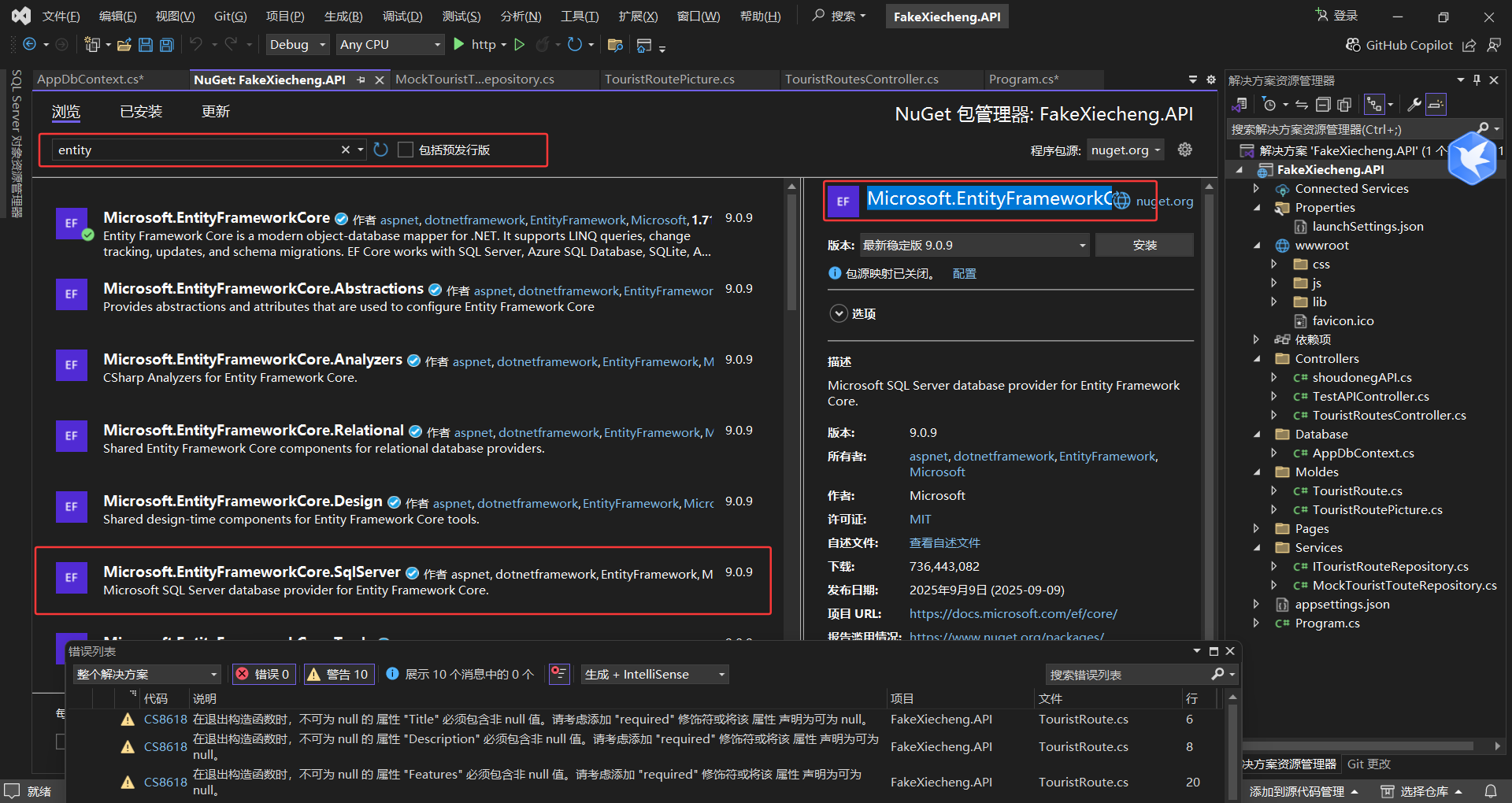
Task: Open the Debug configuration dropdown
Action: 298,45
